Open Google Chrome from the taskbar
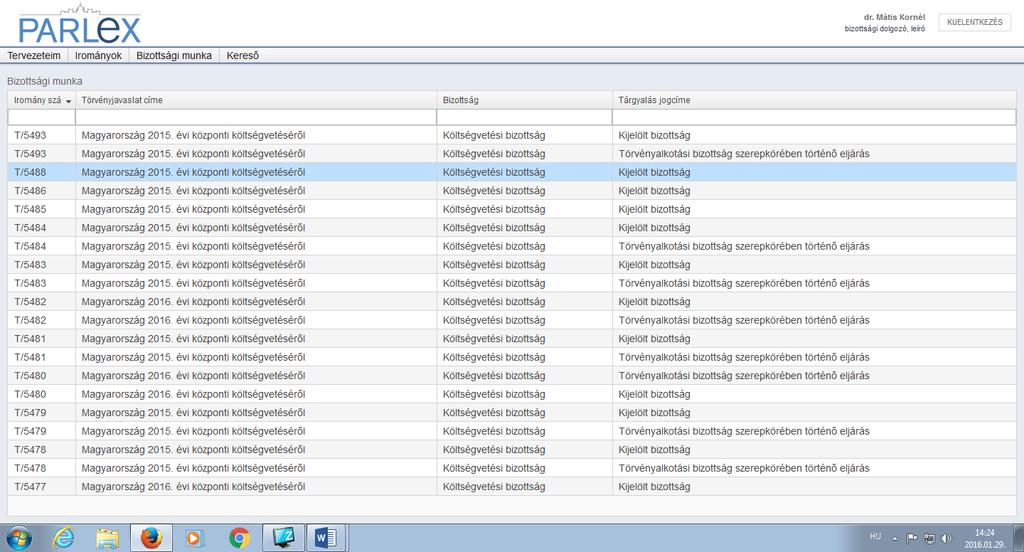Image resolution: width=1024 pixels, height=552 pixels. click(x=239, y=538)
